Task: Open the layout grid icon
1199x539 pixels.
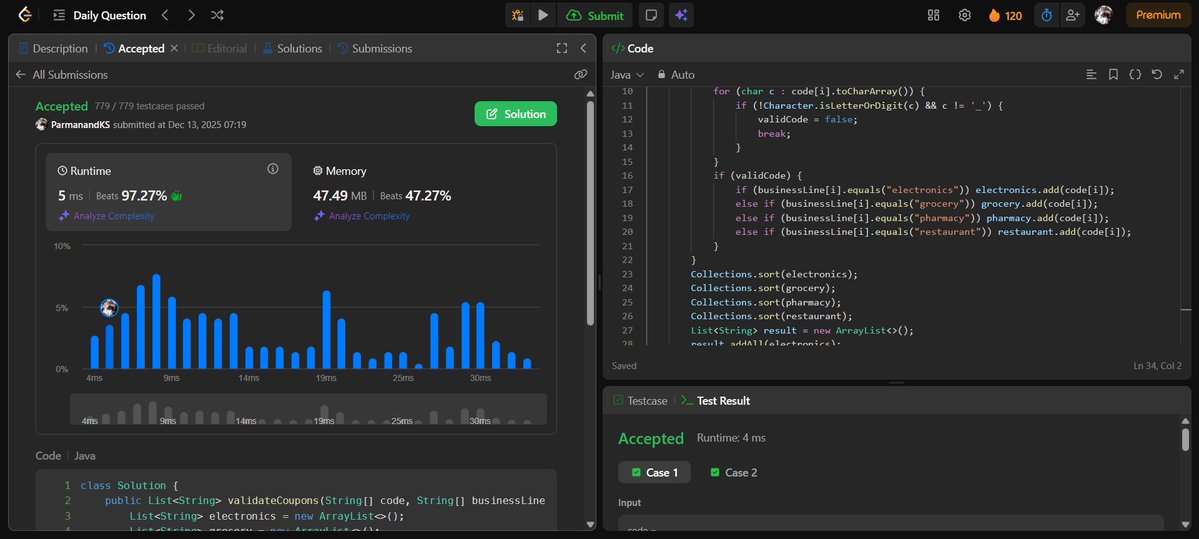Action: [933, 15]
